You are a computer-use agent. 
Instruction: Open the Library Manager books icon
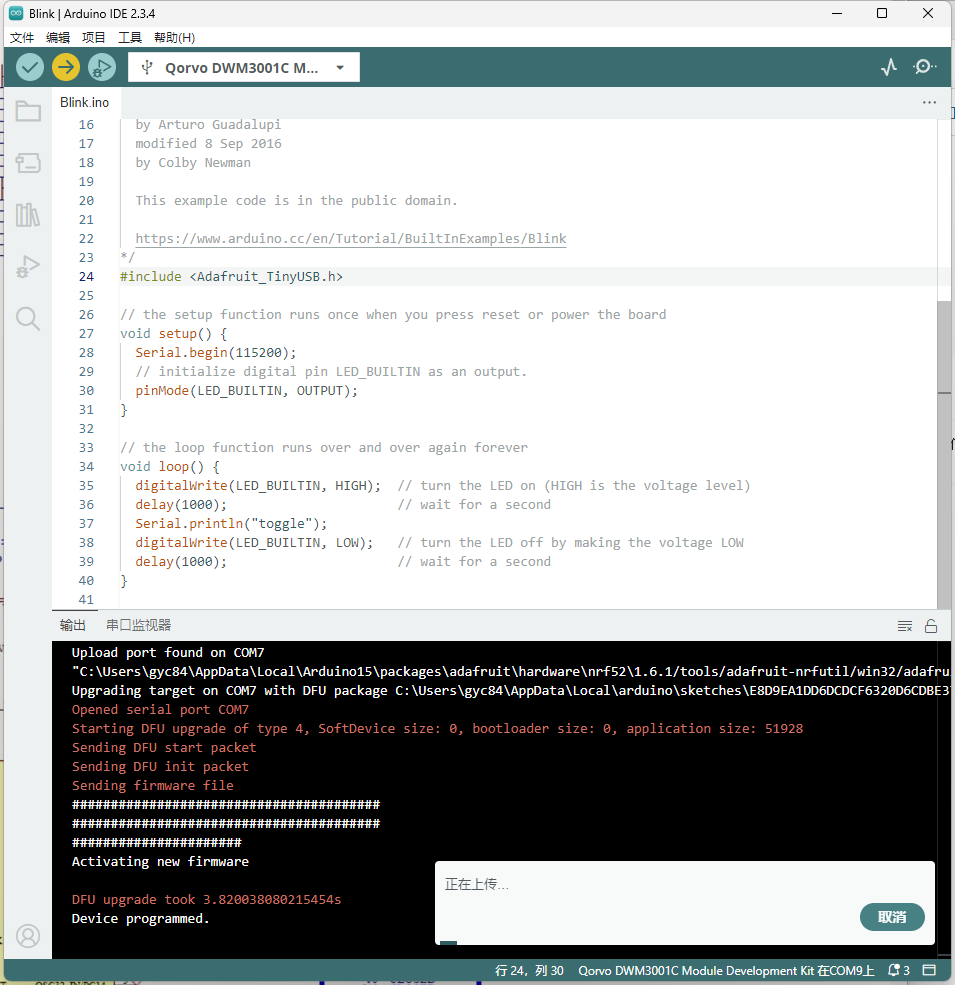click(28, 215)
